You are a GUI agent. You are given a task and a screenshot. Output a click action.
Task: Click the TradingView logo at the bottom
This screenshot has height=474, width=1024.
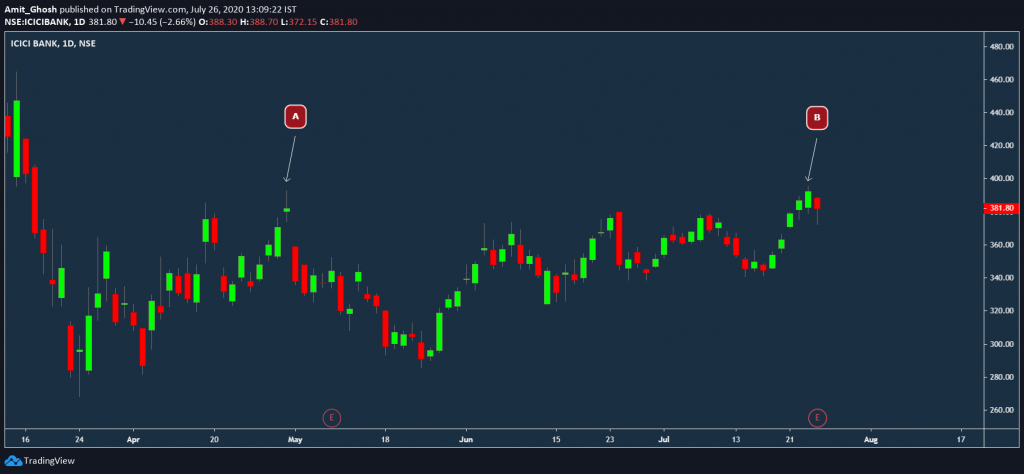coord(40,461)
